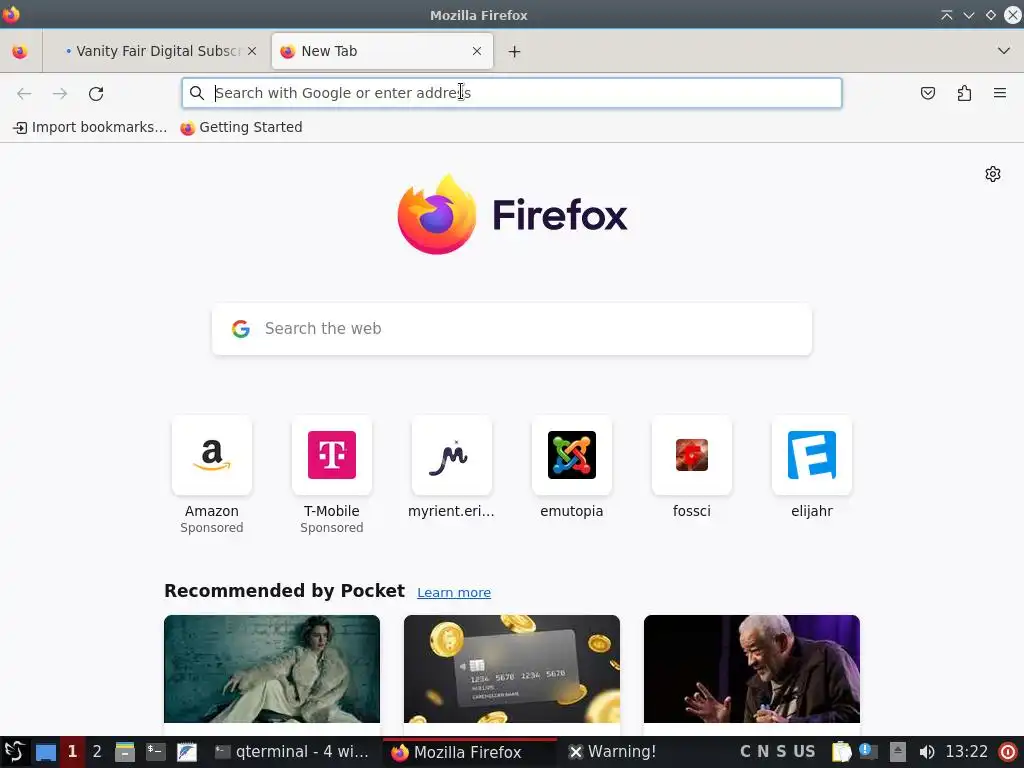Open Import bookmarks from toolbar

point(90,127)
